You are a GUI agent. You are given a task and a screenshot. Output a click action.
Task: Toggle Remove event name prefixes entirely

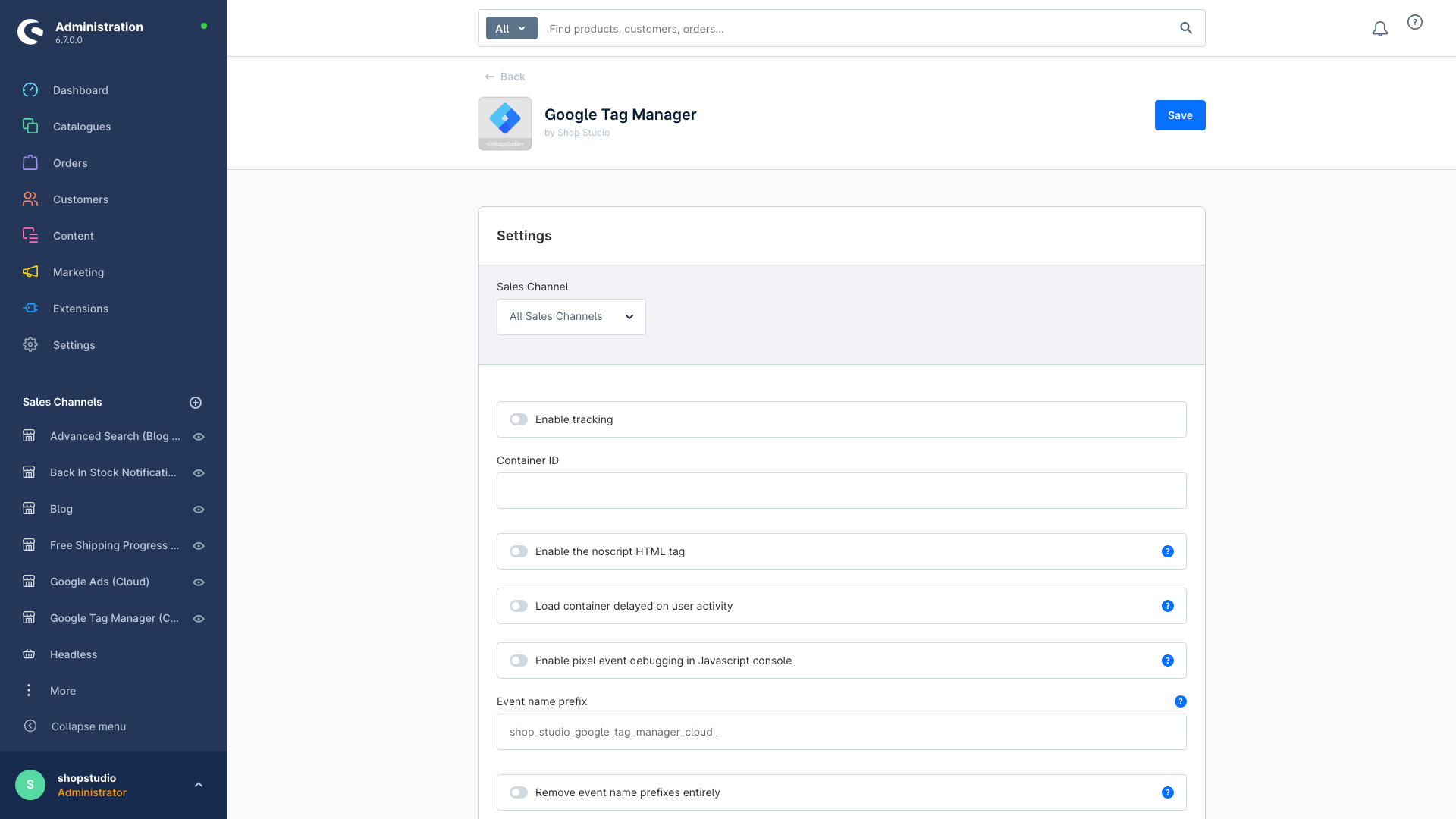click(x=519, y=792)
